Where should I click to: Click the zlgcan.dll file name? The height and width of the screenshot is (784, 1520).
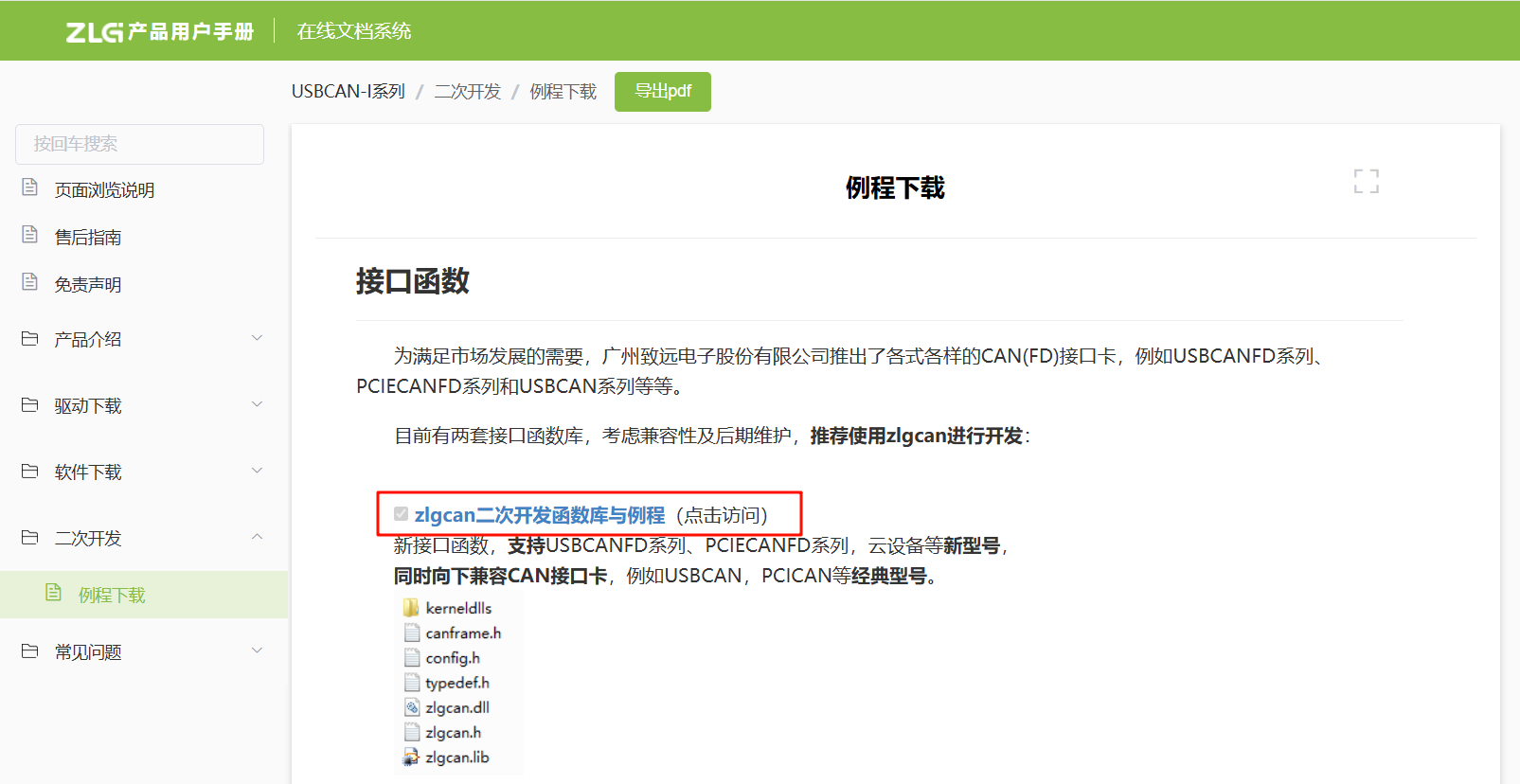tap(457, 707)
